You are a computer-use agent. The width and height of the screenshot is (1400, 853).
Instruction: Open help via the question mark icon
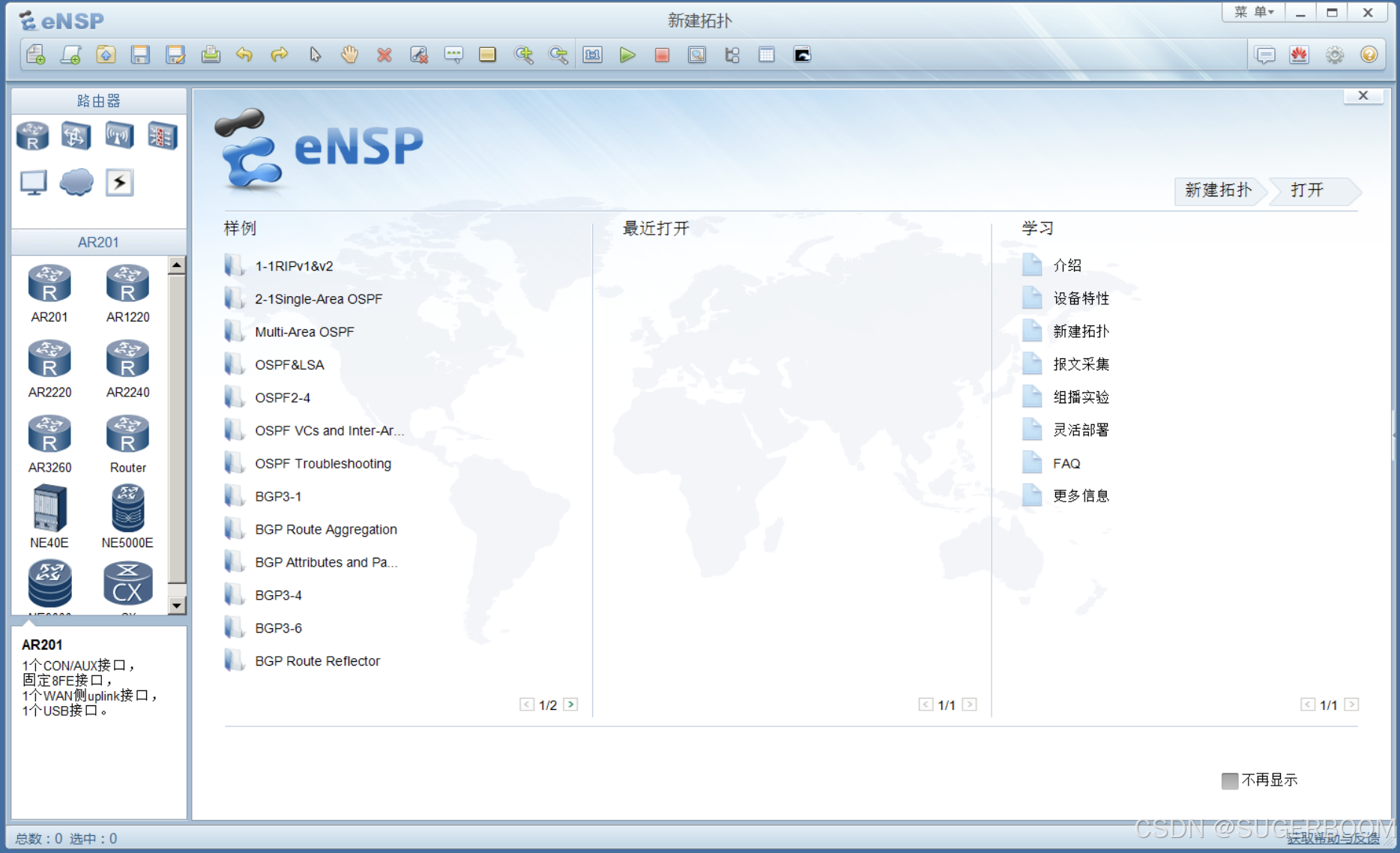click(x=1369, y=55)
